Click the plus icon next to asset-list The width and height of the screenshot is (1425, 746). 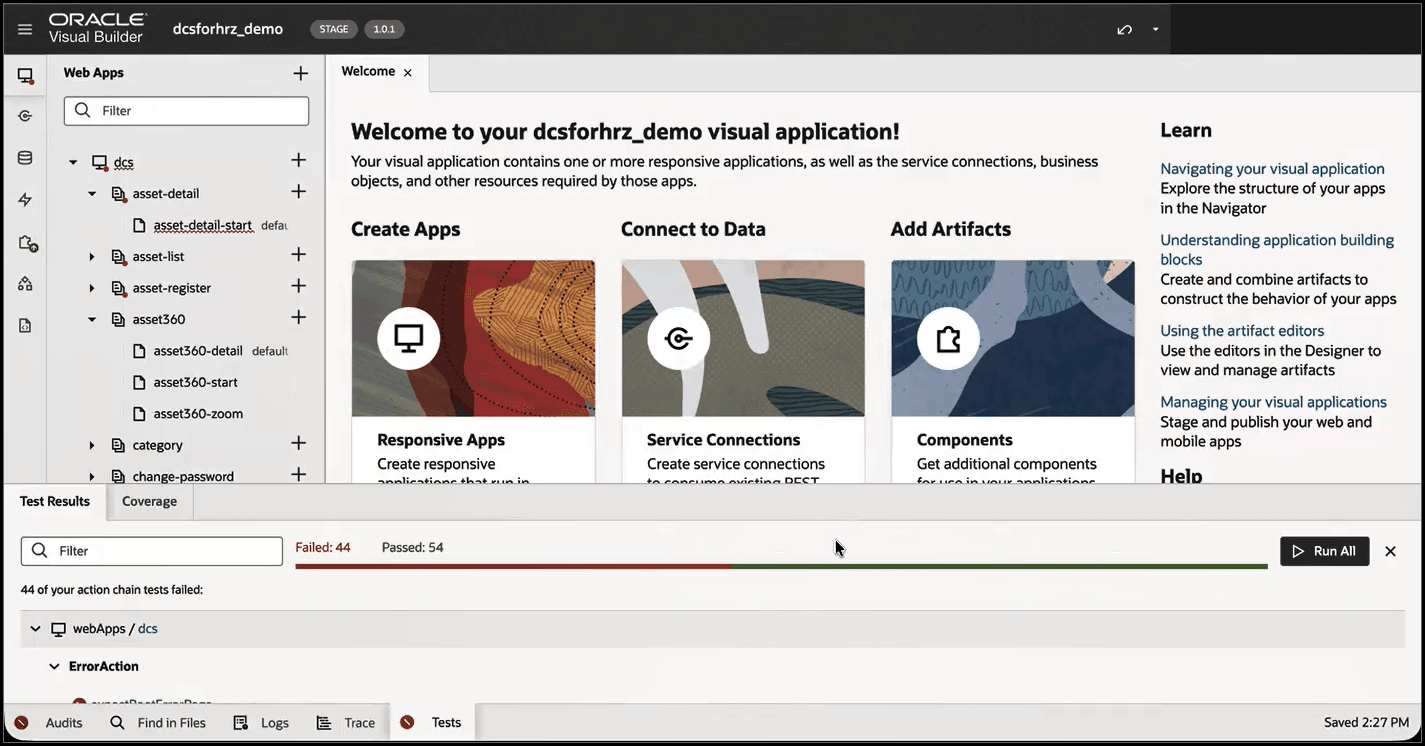click(298, 255)
